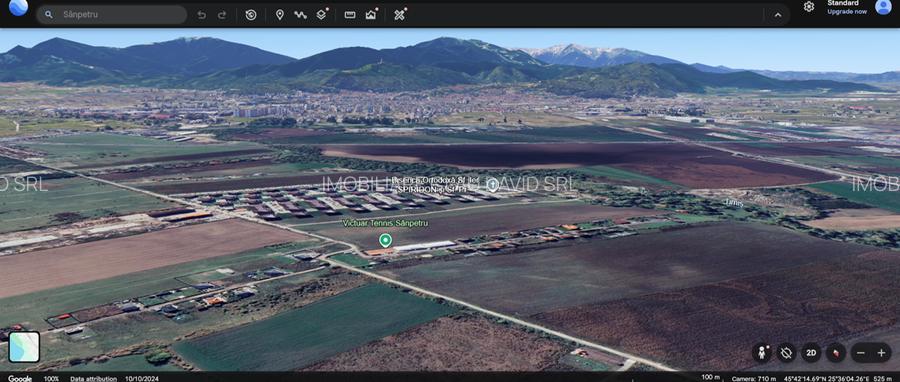Open settings gear
The width and height of the screenshot is (900, 382).
[x=809, y=7]
